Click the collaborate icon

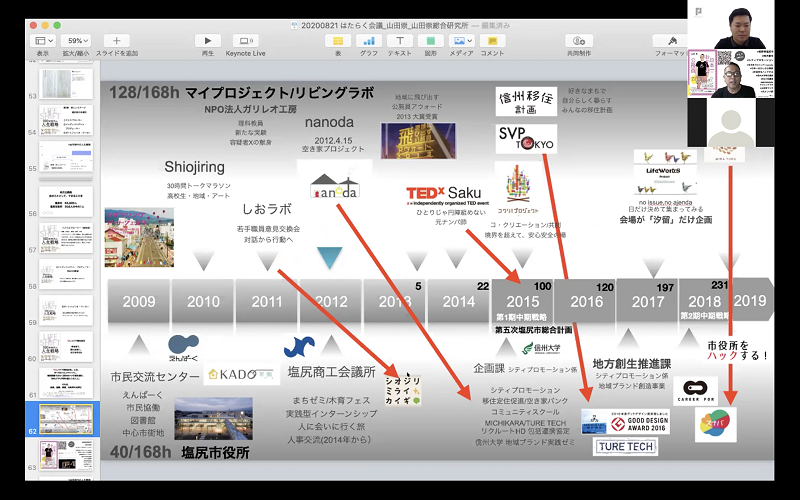click(578, 40)
